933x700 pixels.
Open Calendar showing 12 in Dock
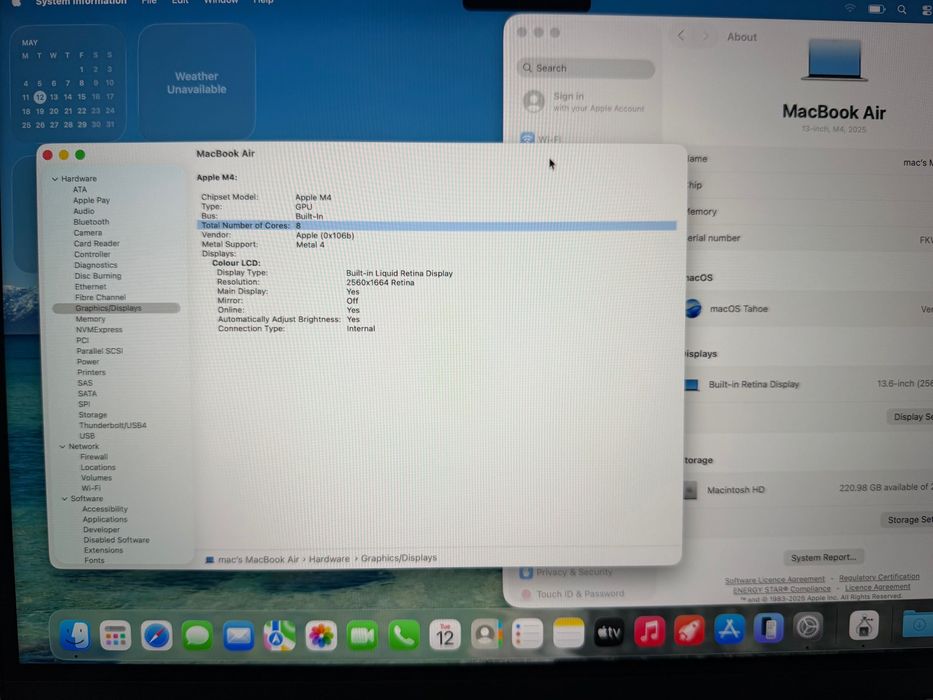[x=444, y=635]
